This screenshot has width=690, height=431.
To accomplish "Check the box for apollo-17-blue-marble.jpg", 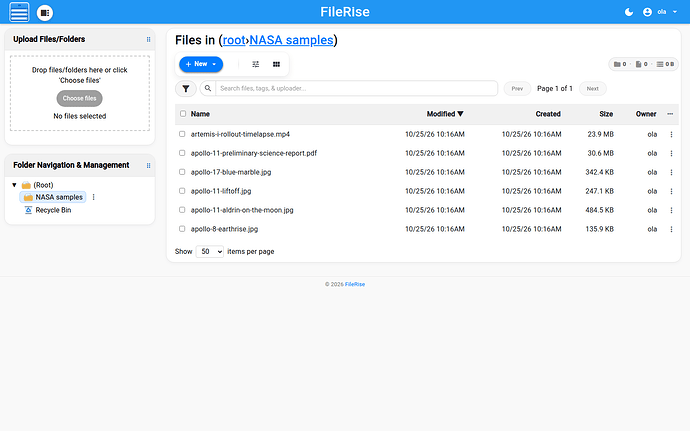I will pos(182,172).
